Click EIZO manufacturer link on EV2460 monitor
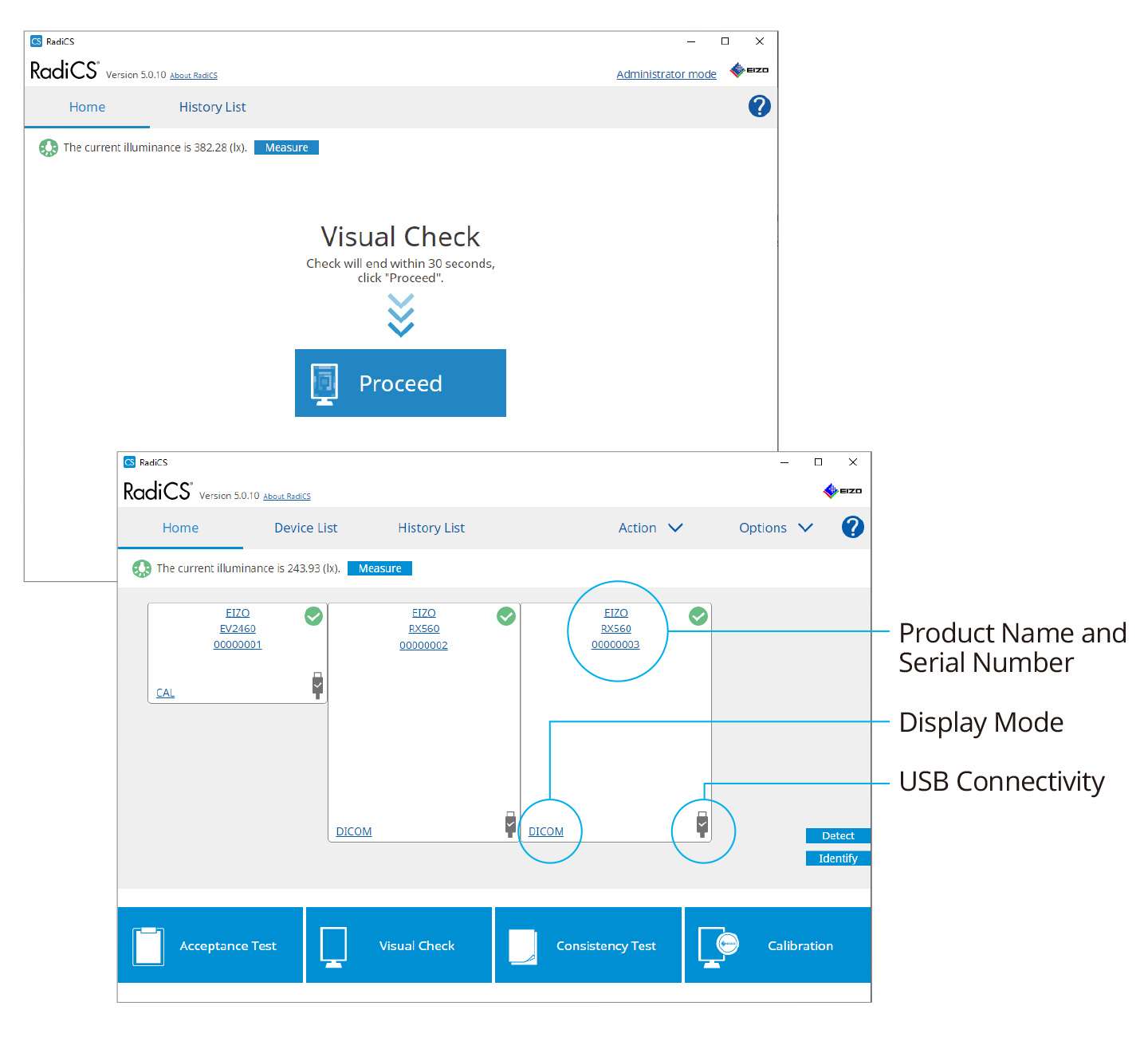Image resolution: width=1148 pixels, height=1041 pixels. tap(238, 613)
